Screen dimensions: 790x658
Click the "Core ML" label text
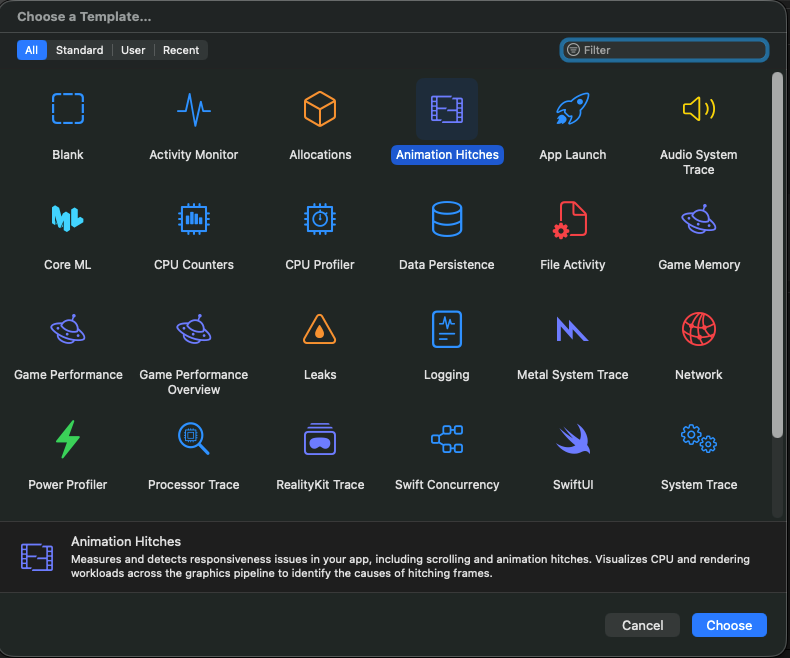tap(68, 265)
